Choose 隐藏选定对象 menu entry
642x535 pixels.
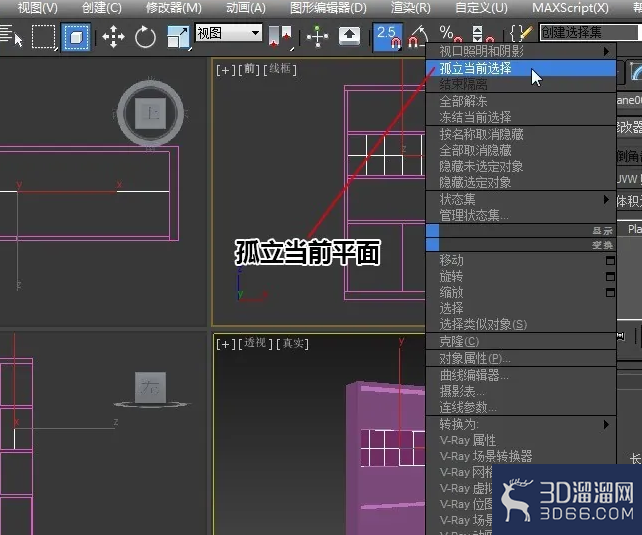[x=521, y=182]
